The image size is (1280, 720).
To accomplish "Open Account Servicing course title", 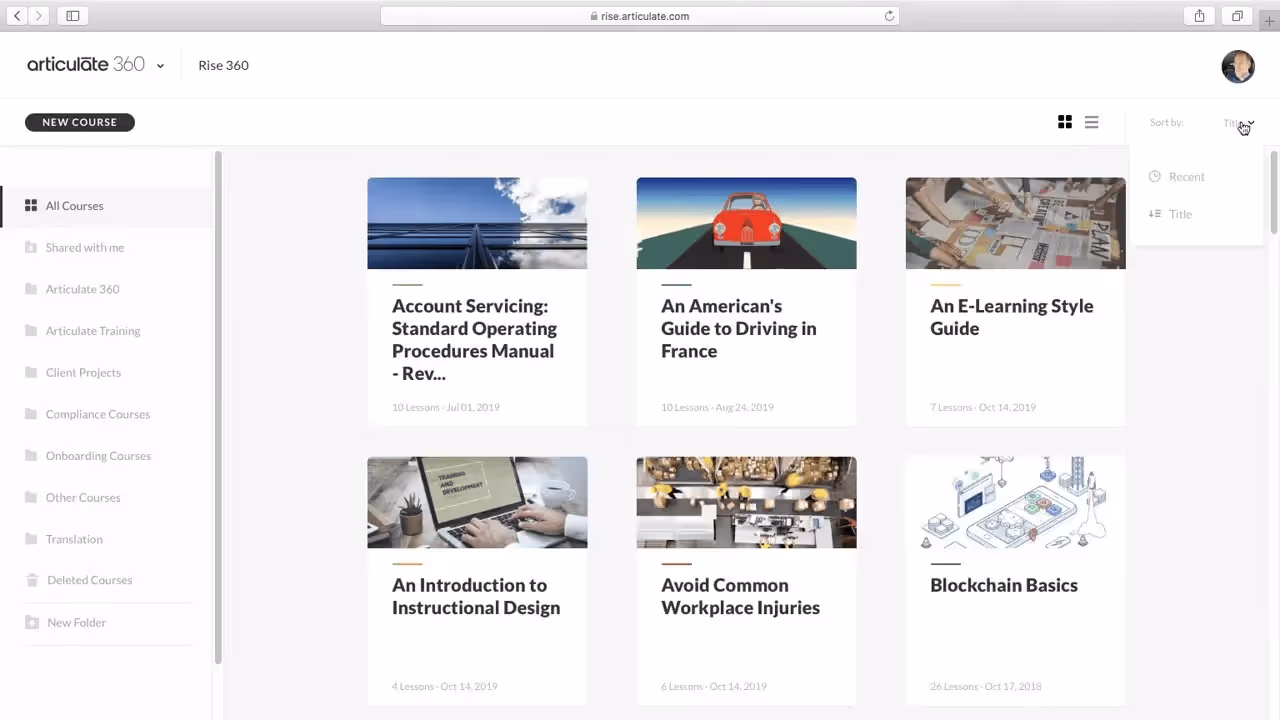I will 474,340.
